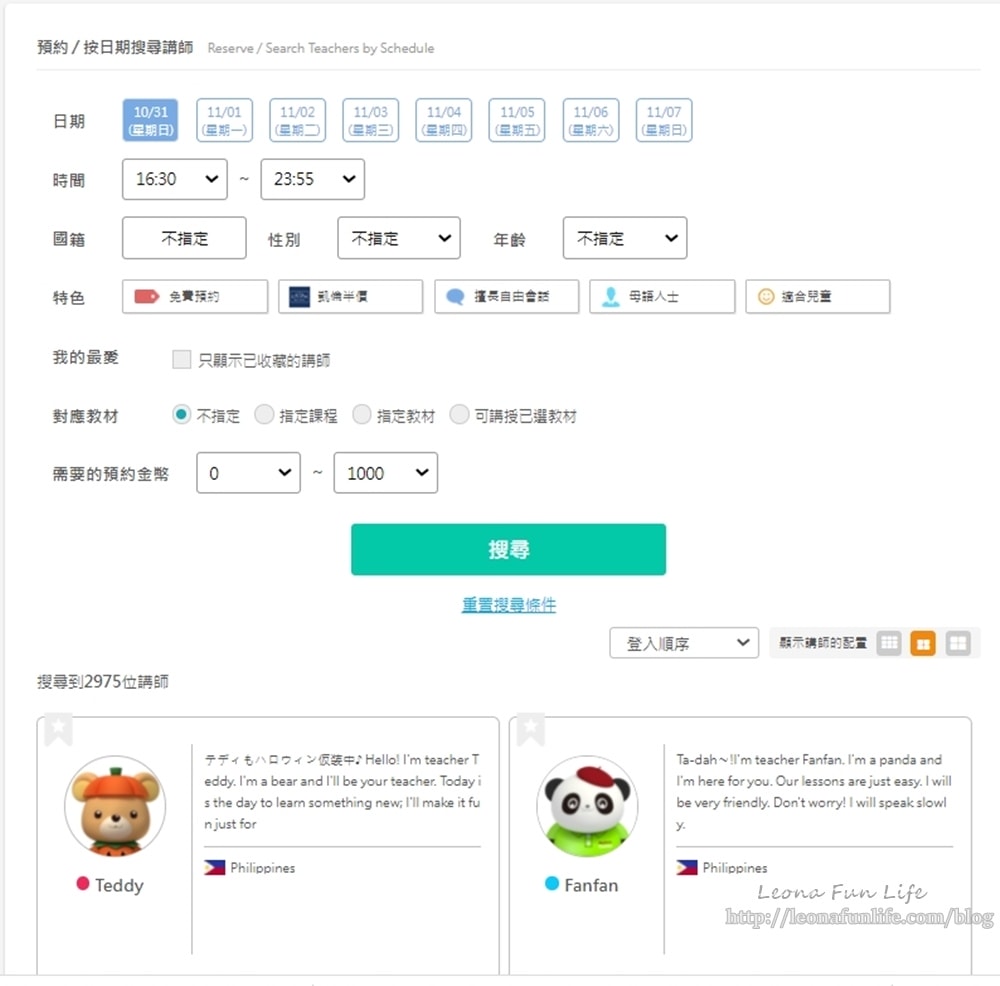This screenshot has height=986, width=1000.
Task: Filter by 母語人士 person icon feature
Action: point(662,297)
